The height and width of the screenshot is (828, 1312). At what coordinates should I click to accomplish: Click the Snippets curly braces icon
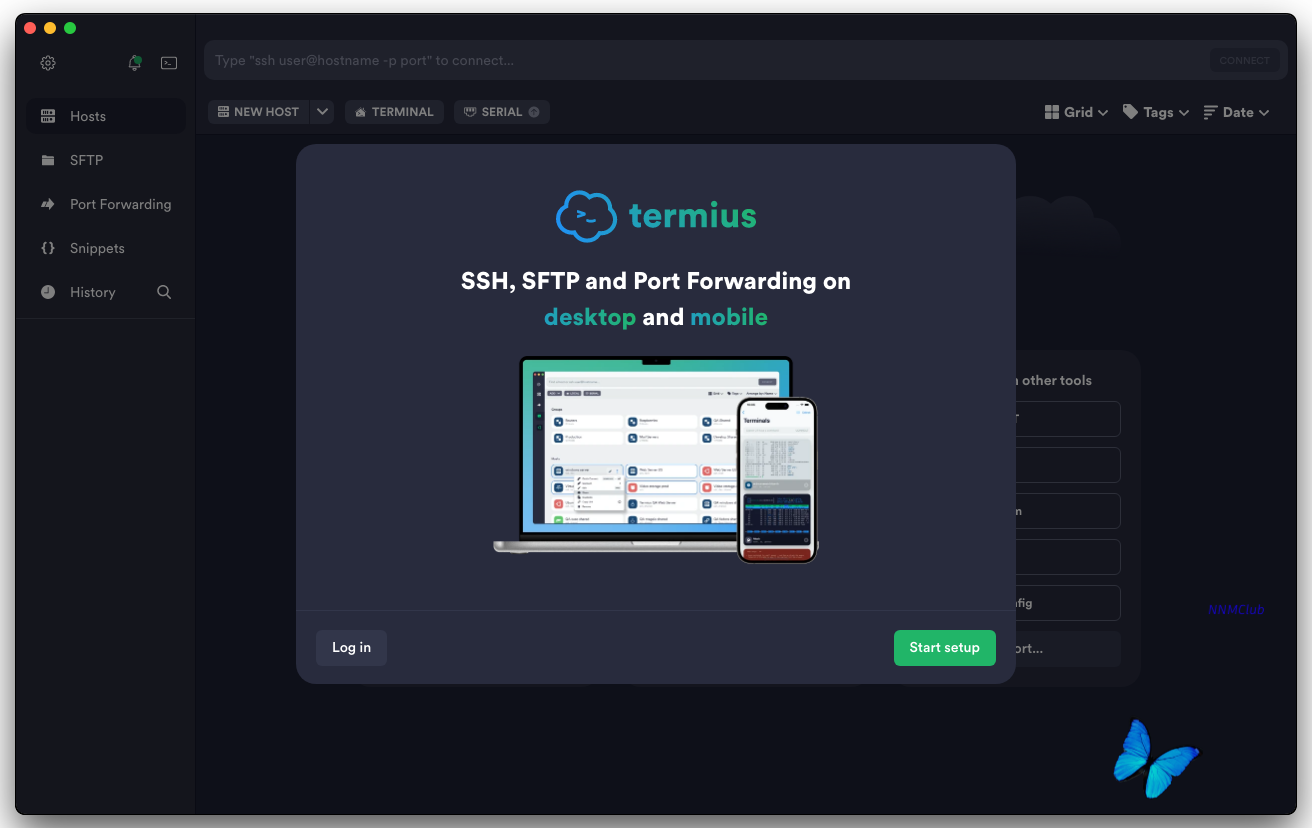(x=48, y=248)
